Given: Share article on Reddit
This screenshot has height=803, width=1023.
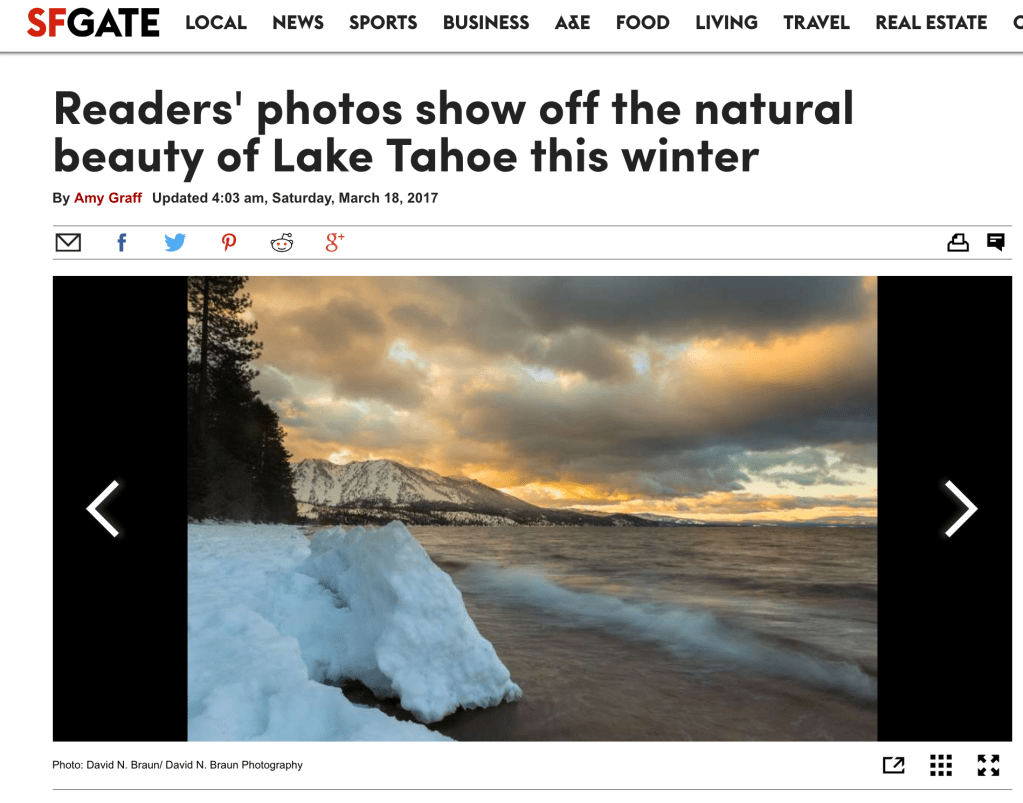Looking at the screenshot, I should point(282,243).
